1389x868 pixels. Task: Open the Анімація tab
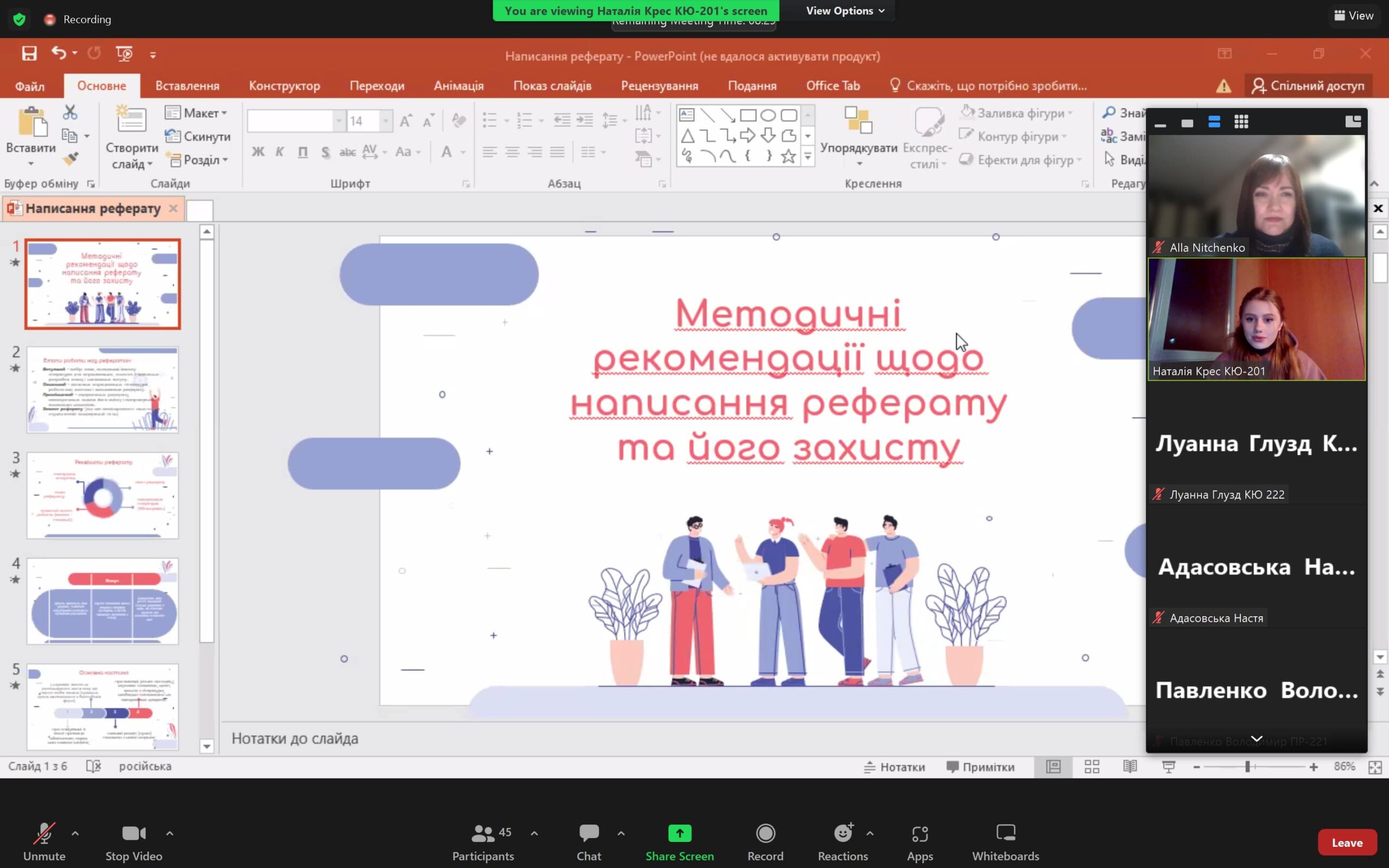tap(458, 86)
